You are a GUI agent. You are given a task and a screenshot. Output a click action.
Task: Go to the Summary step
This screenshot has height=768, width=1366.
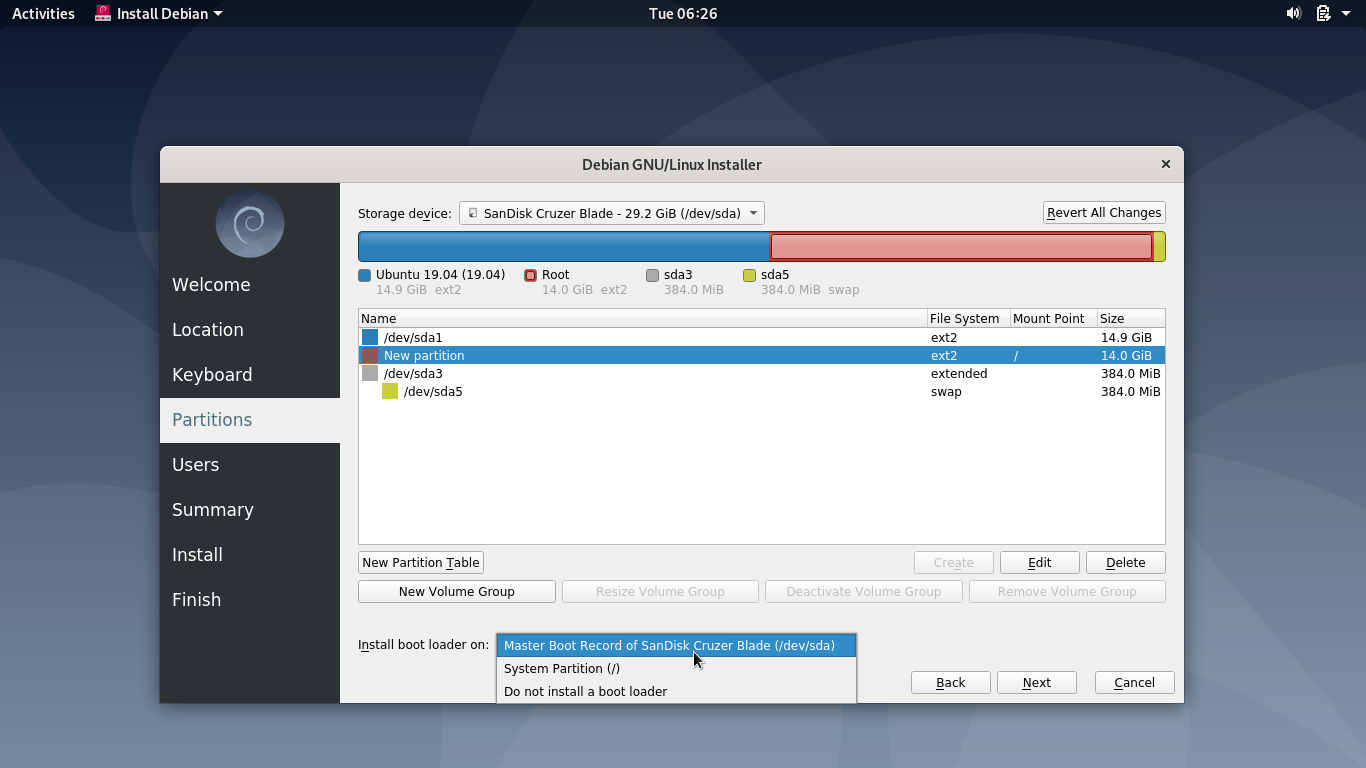click(x=250, y=510)
